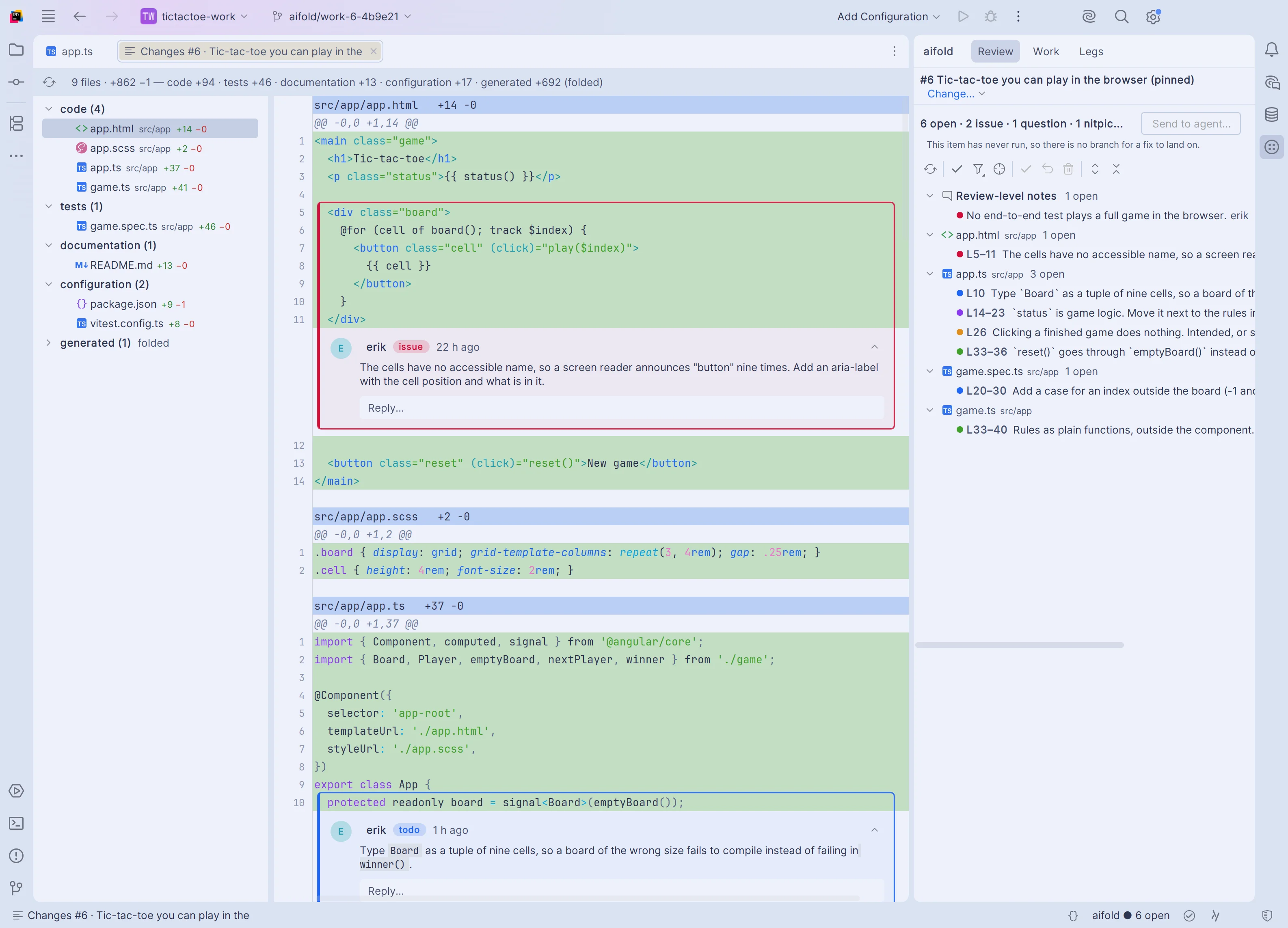
Task: Collapse all review notes
Action: tap(1116, 168)
